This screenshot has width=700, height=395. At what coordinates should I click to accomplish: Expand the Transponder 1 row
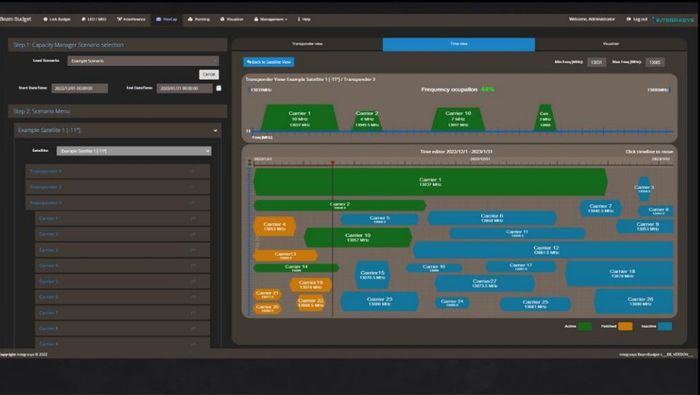tap(117, 171)
